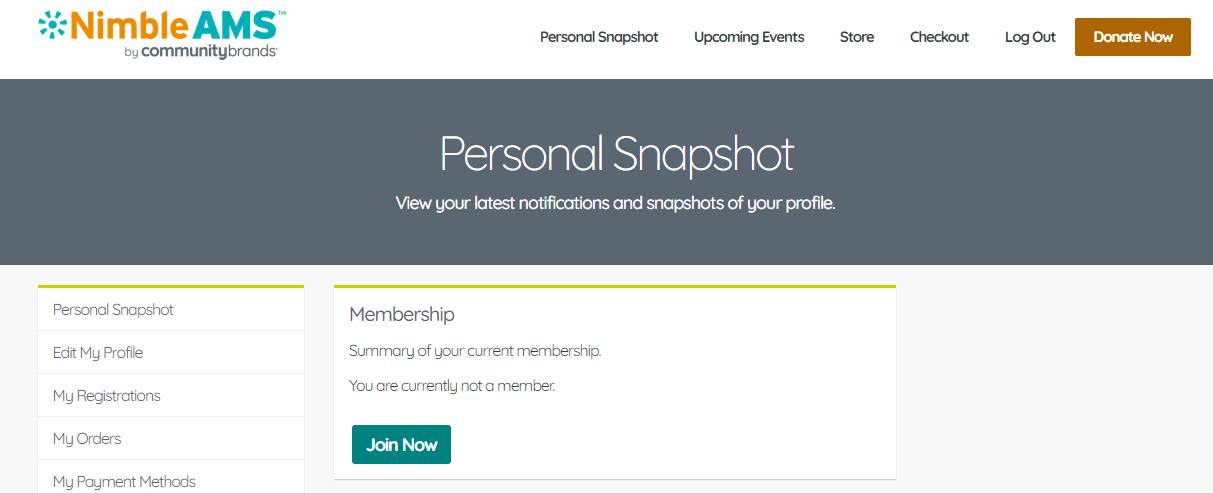Navigate to Checkout in the header
The width and height of the screenshot is (1213, 493).
(x=939, y=37)
